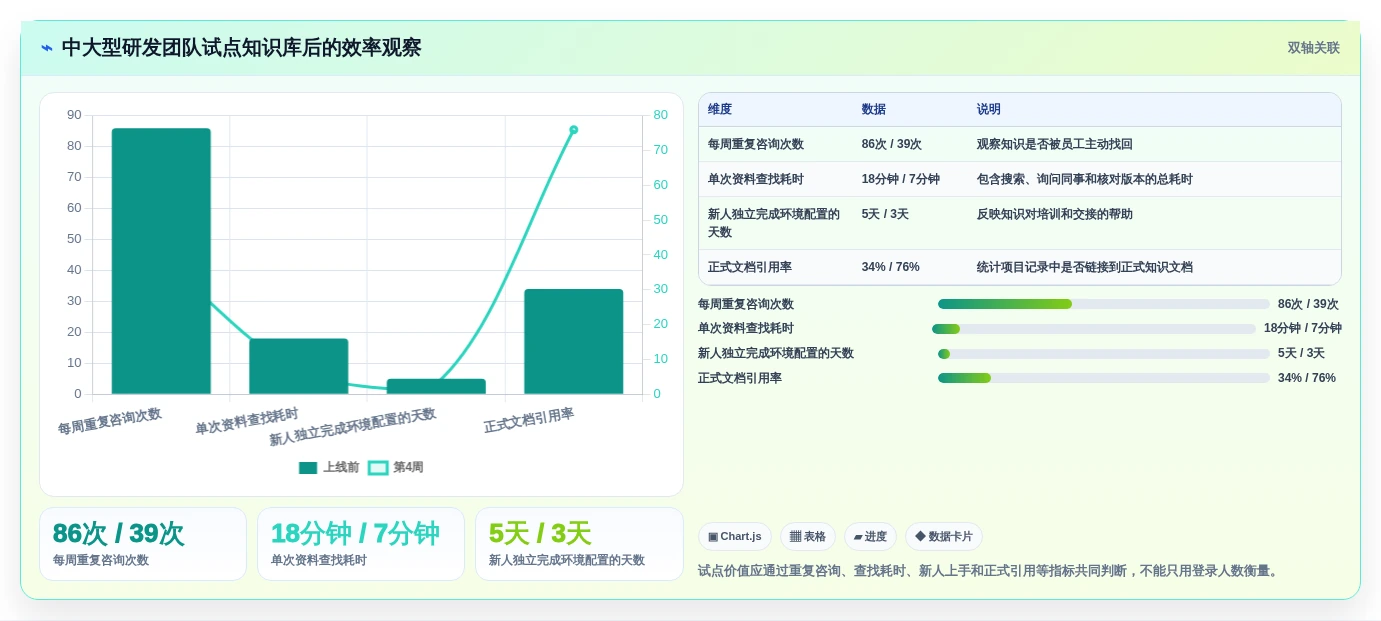Click description 包含搜索、询问同事和核对版本的总耗时
Image resolution: width=1381 pixels, height=621 pixels.
pos(1085,179)
